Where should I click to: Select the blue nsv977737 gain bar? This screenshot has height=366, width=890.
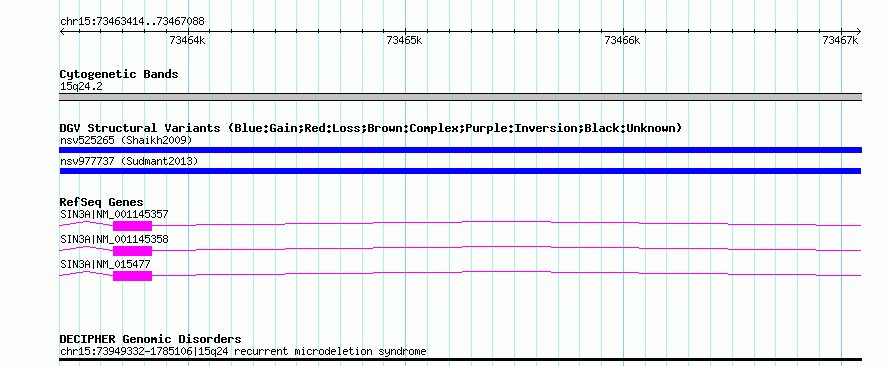pyautogui.click(x=460, y=171)
